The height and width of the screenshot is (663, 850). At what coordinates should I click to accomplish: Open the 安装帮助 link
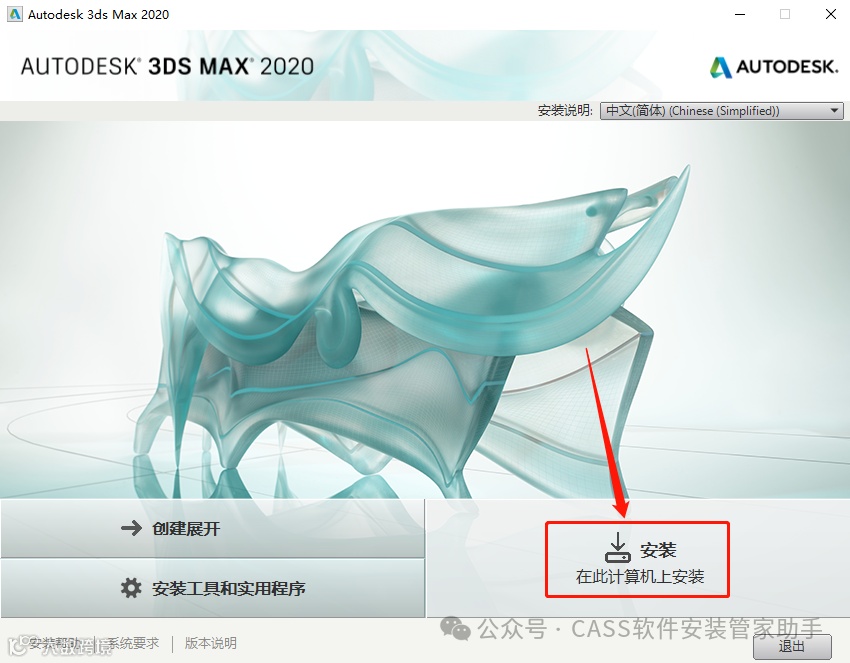[56, 643]
